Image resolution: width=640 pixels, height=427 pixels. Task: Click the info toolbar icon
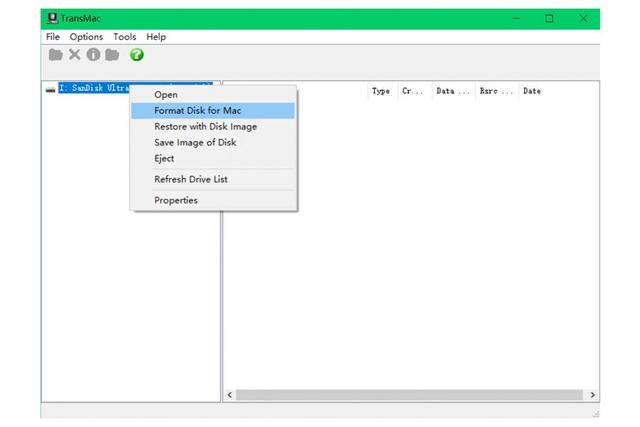click(93, 54)
